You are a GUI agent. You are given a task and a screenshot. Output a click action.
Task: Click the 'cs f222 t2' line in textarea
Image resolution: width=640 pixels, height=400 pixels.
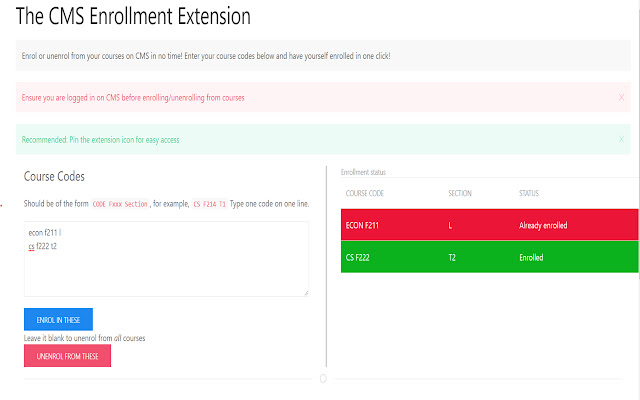click(42, 246)
